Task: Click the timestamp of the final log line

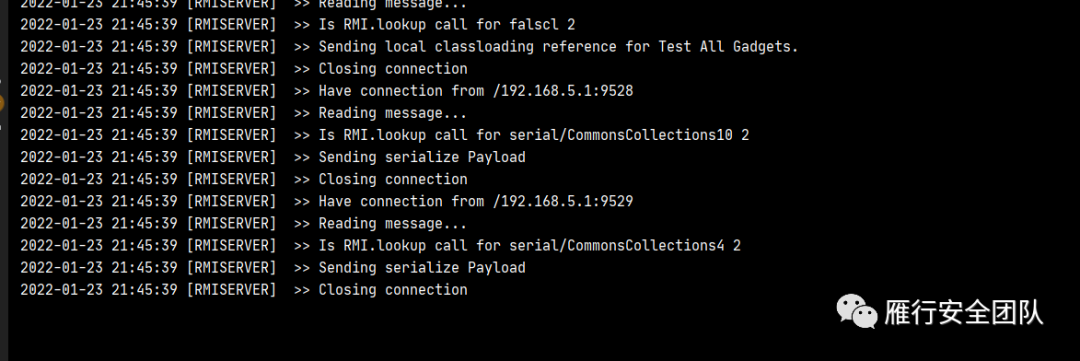Action: click(99, 289)
